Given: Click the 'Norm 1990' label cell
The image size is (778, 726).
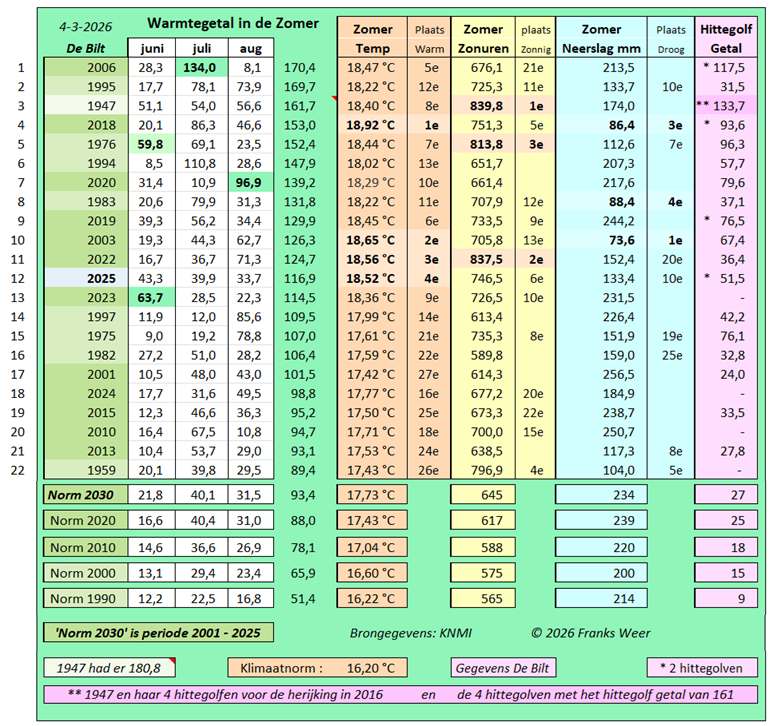Looking at the screenshot, I should tap(84, 598).
